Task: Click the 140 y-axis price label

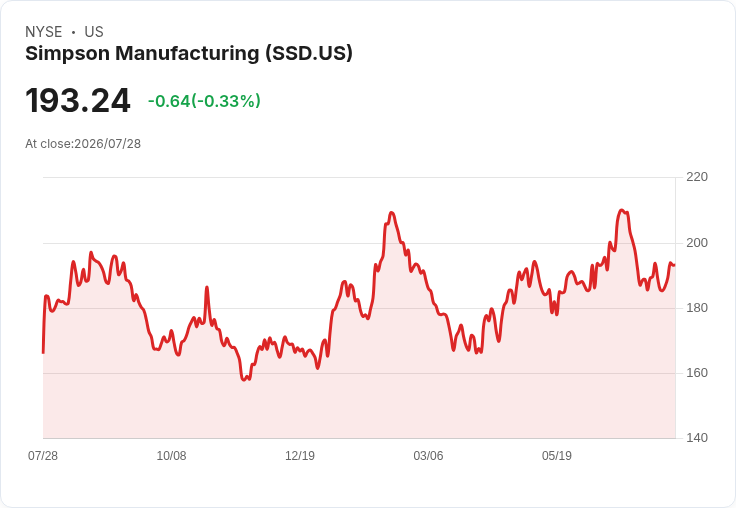Action: pos(697,438)
